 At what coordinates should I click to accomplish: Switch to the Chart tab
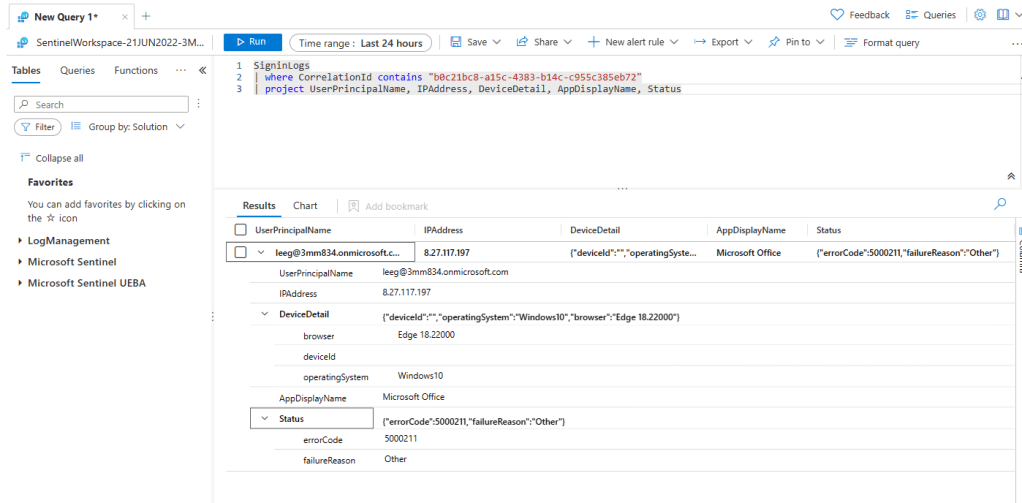pos(305,206)
